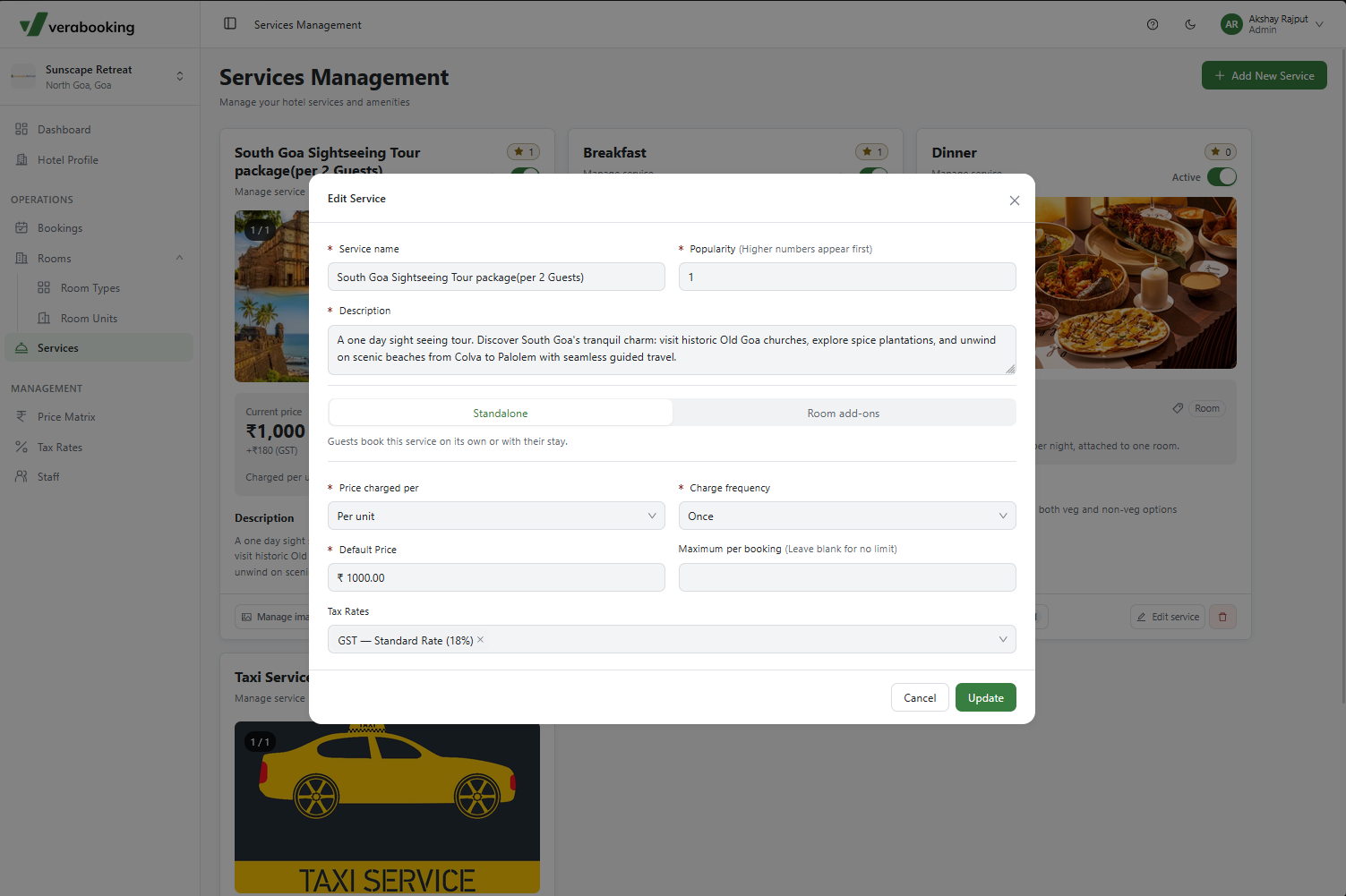Image resolution: width=1346 pixels, height=896 pixels.
Task: Close the Edit Service dialog
Action: 1015,201
